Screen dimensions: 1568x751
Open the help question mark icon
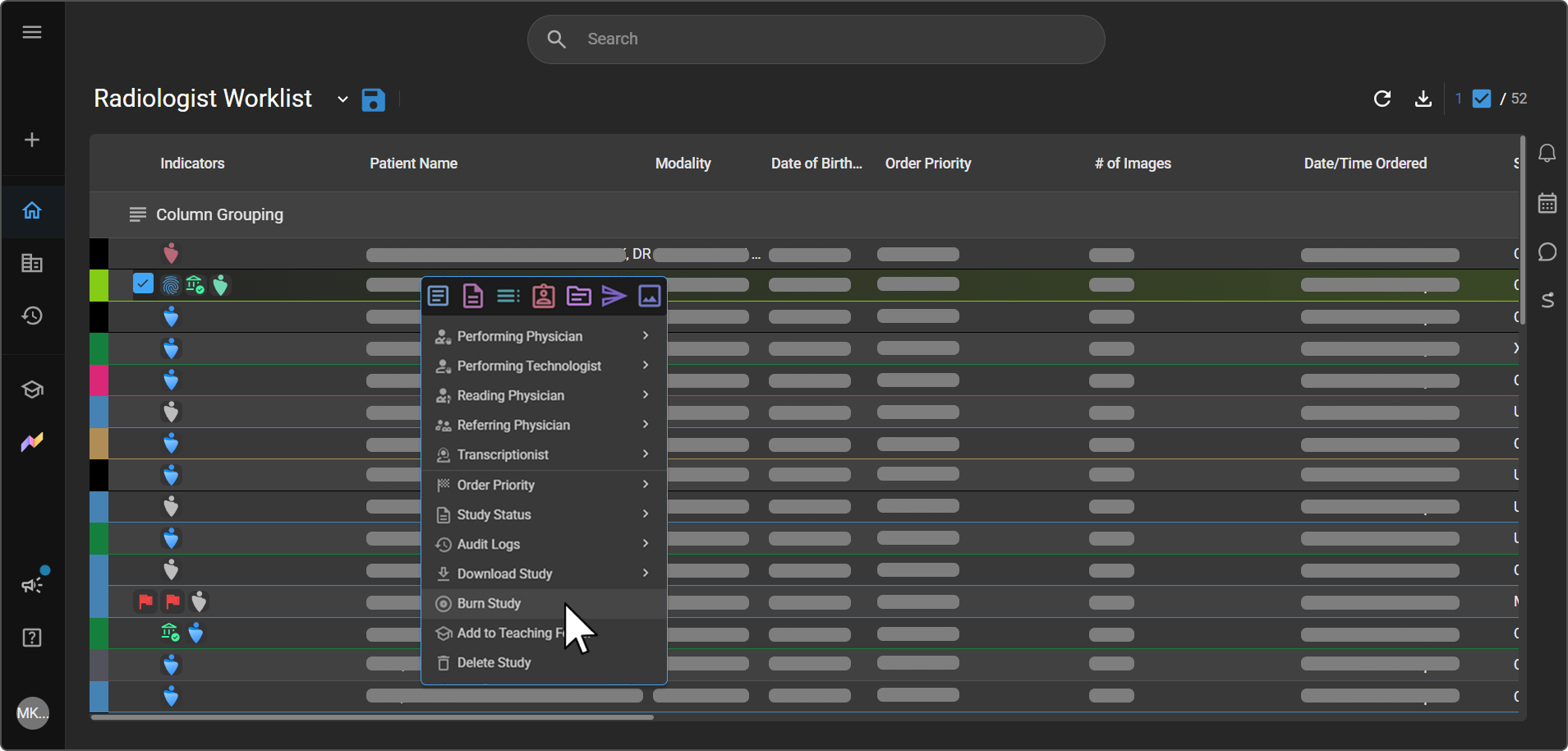pos(32,638)
